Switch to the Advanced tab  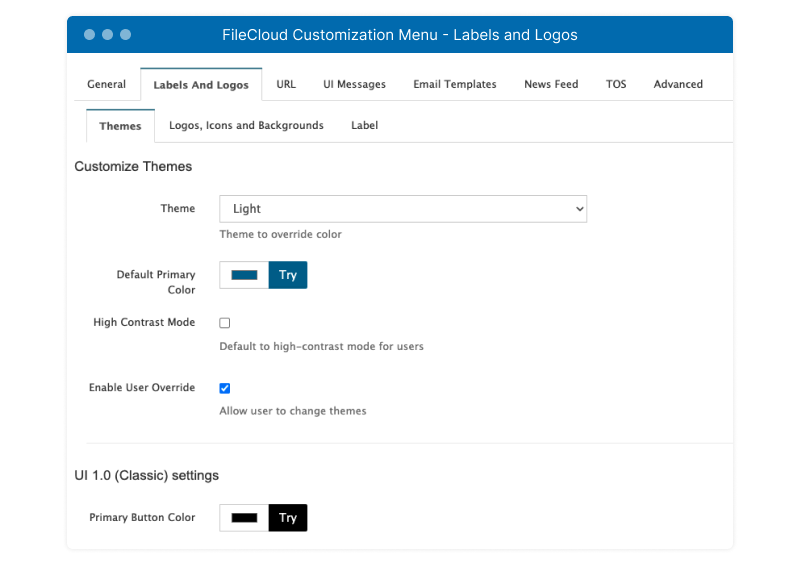click(678, 84)
